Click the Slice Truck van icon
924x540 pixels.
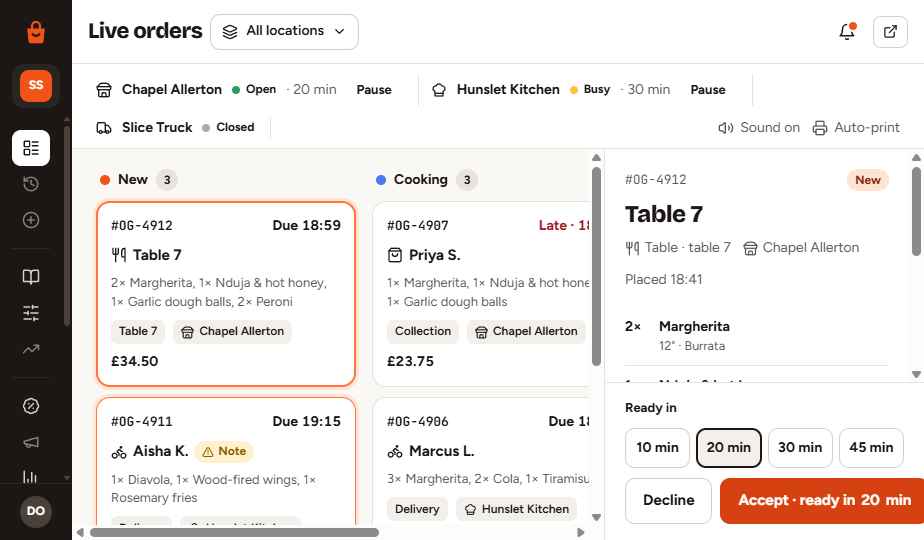pos(104,127)
